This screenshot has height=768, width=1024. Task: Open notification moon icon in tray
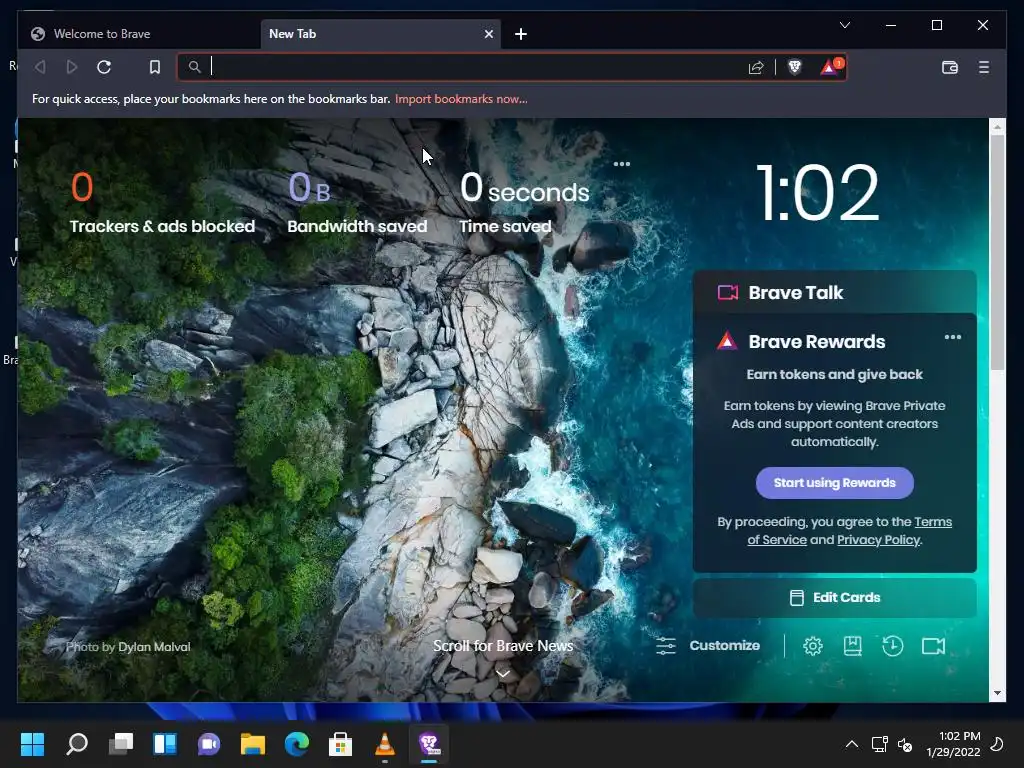[997, 744]
